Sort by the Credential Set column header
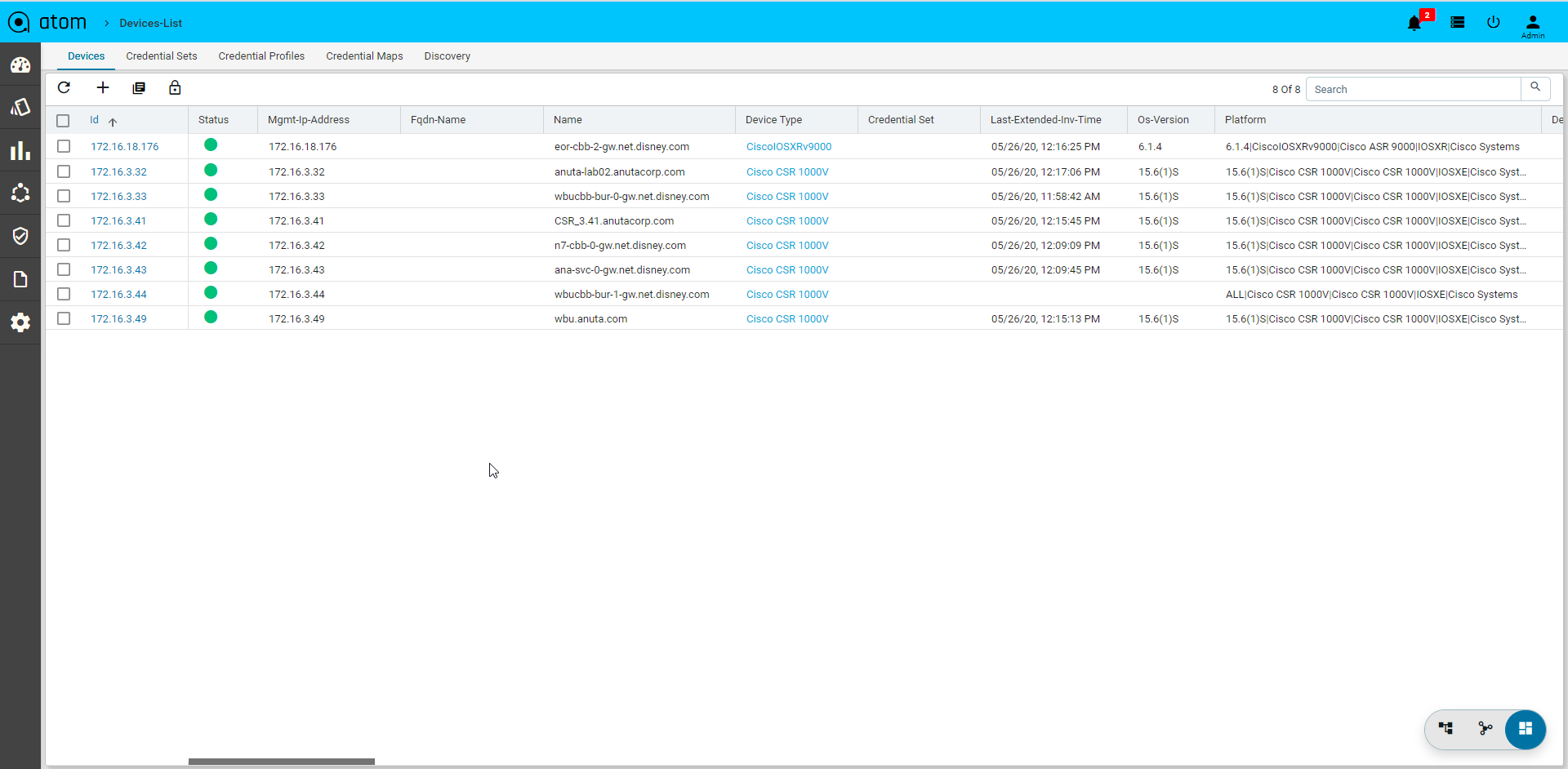The width and height of the screenshot is (1568, 769). click(x=901, y=120)
